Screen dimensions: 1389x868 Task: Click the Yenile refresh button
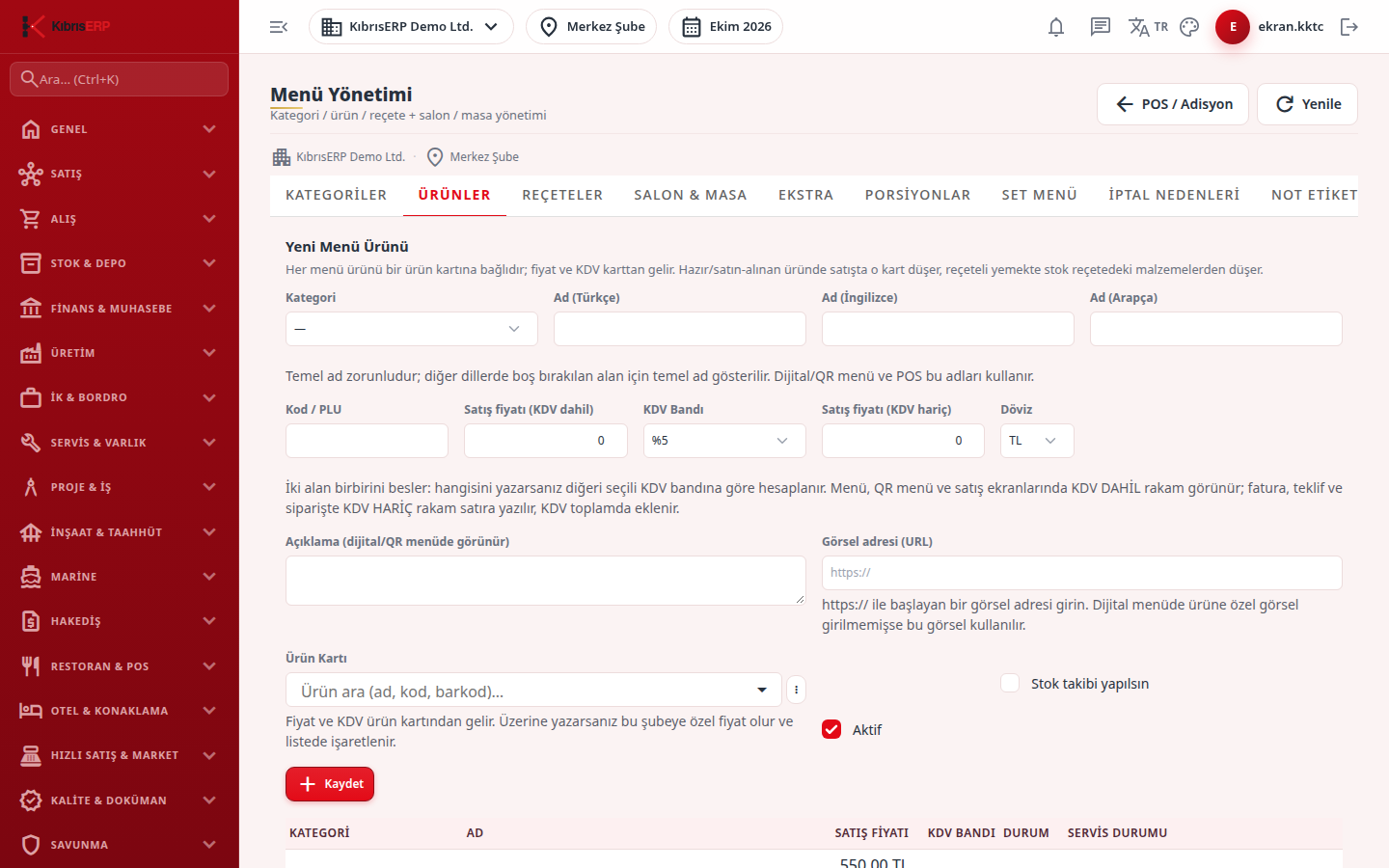click(1307, 104)
